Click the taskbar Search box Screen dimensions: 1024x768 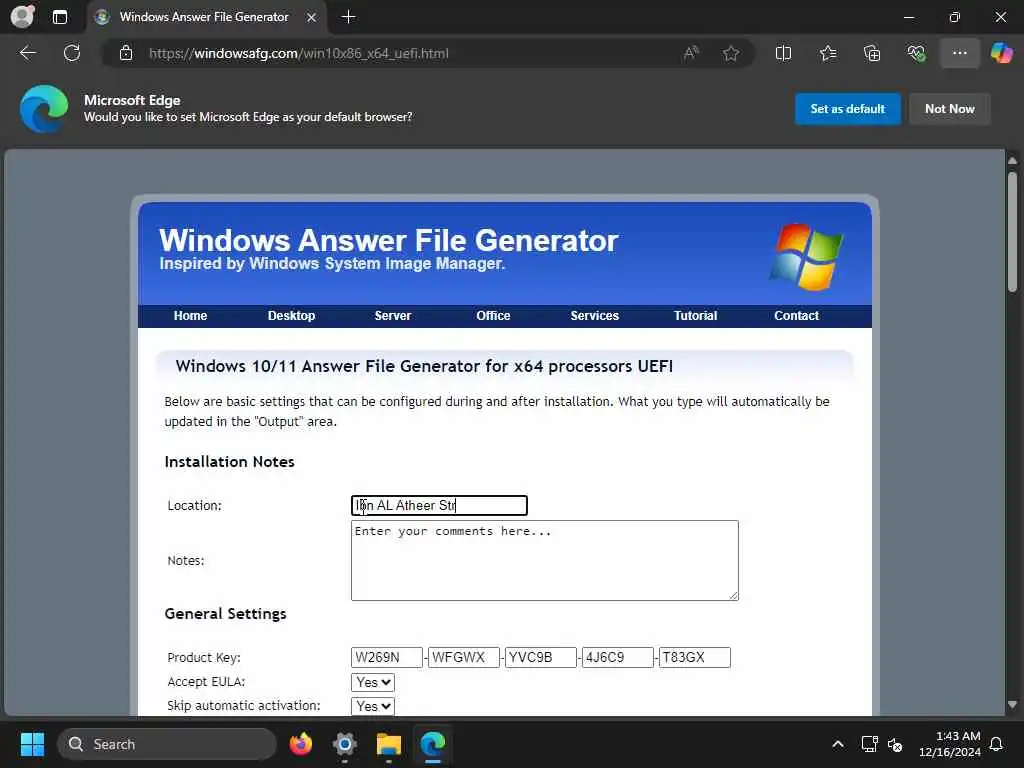tap(167, 744)
